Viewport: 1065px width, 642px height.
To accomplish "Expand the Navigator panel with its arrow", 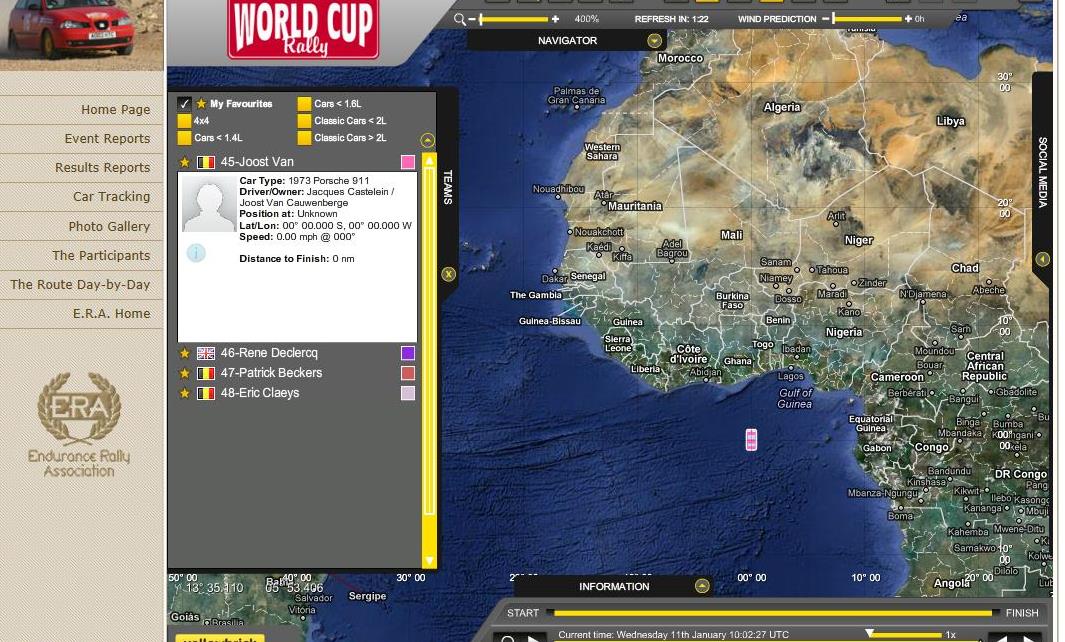I will pyautogui.click(x=654, y=41).
